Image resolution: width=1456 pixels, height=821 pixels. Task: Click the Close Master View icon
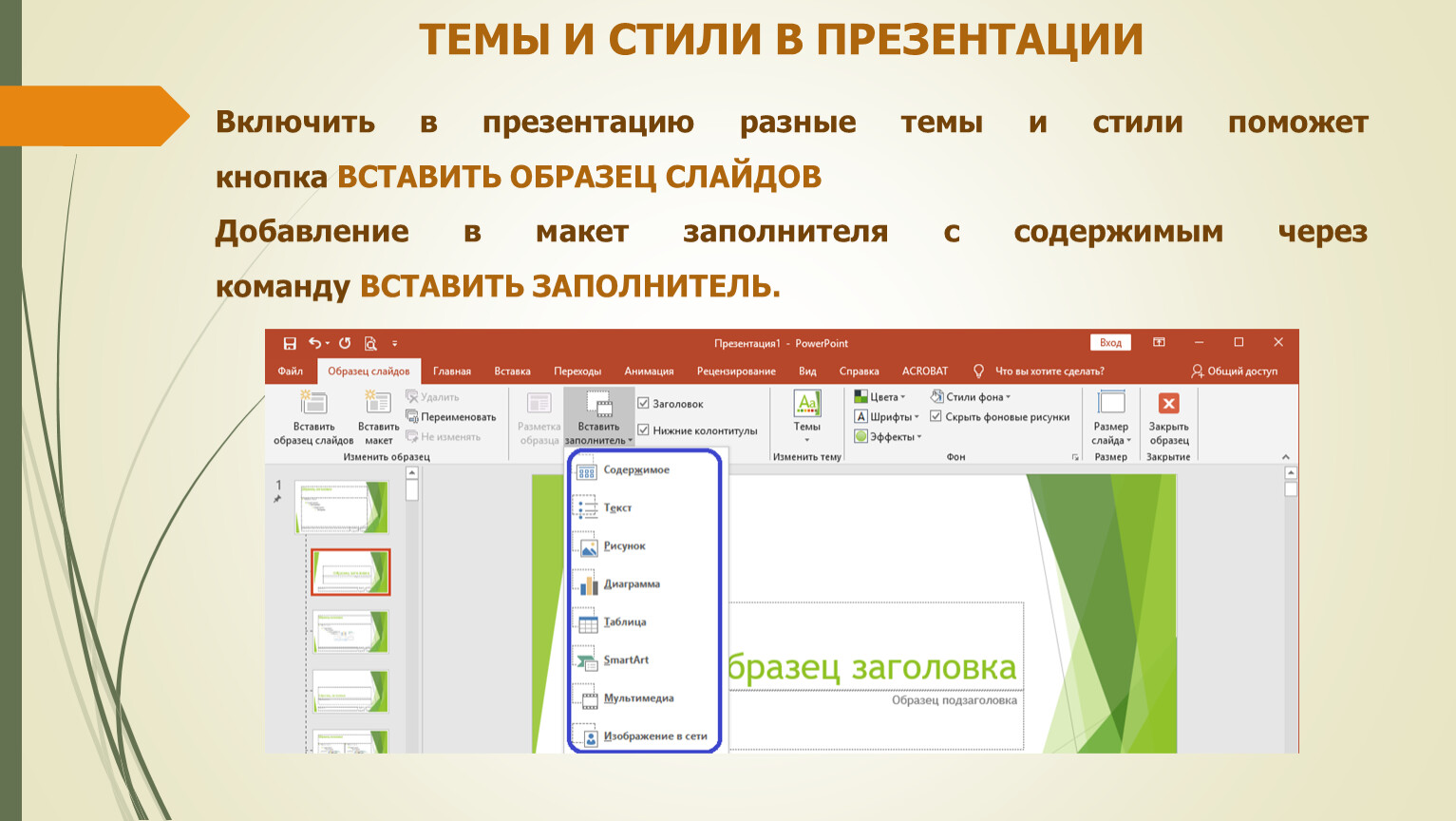pos(1168,404)
